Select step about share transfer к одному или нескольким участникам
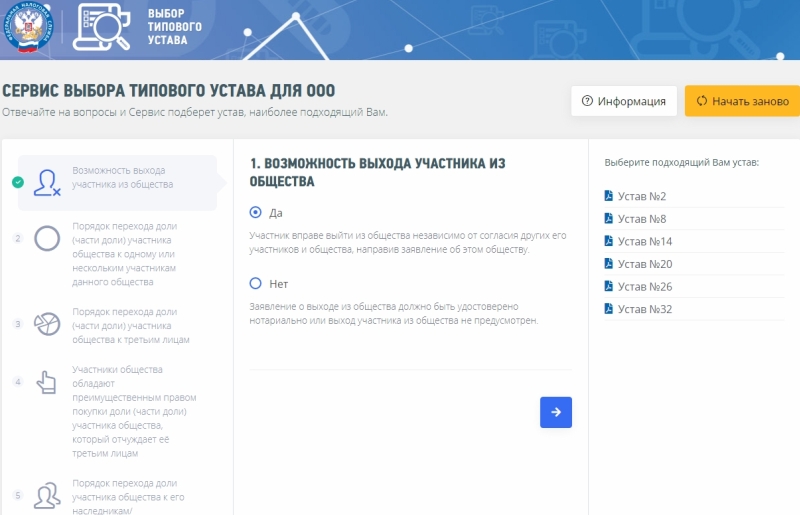This screenshot has height=515, width=800. pyautogui.click(x=124, y=254)
